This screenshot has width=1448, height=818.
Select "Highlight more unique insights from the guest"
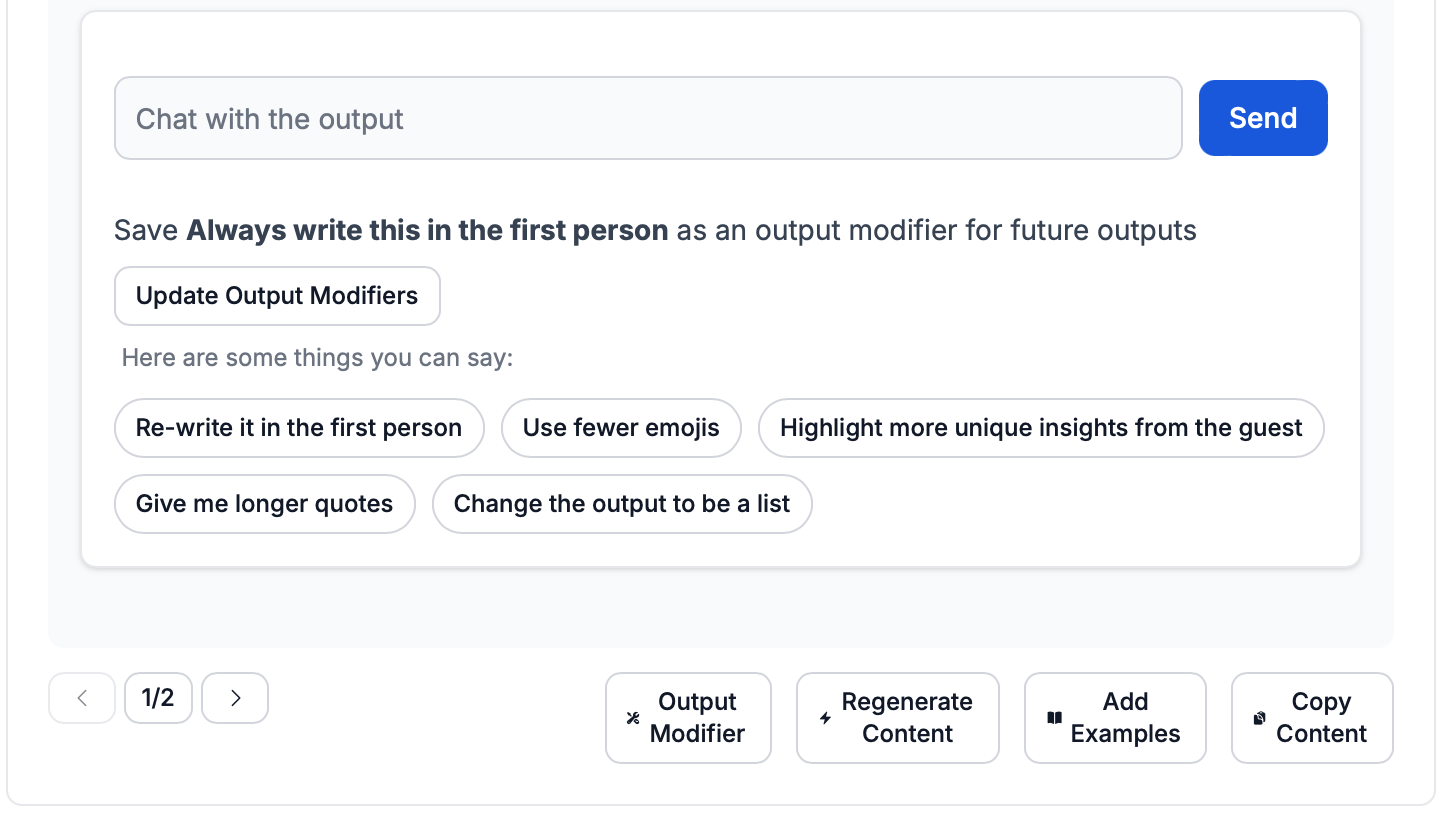(x=1041, y=428)
